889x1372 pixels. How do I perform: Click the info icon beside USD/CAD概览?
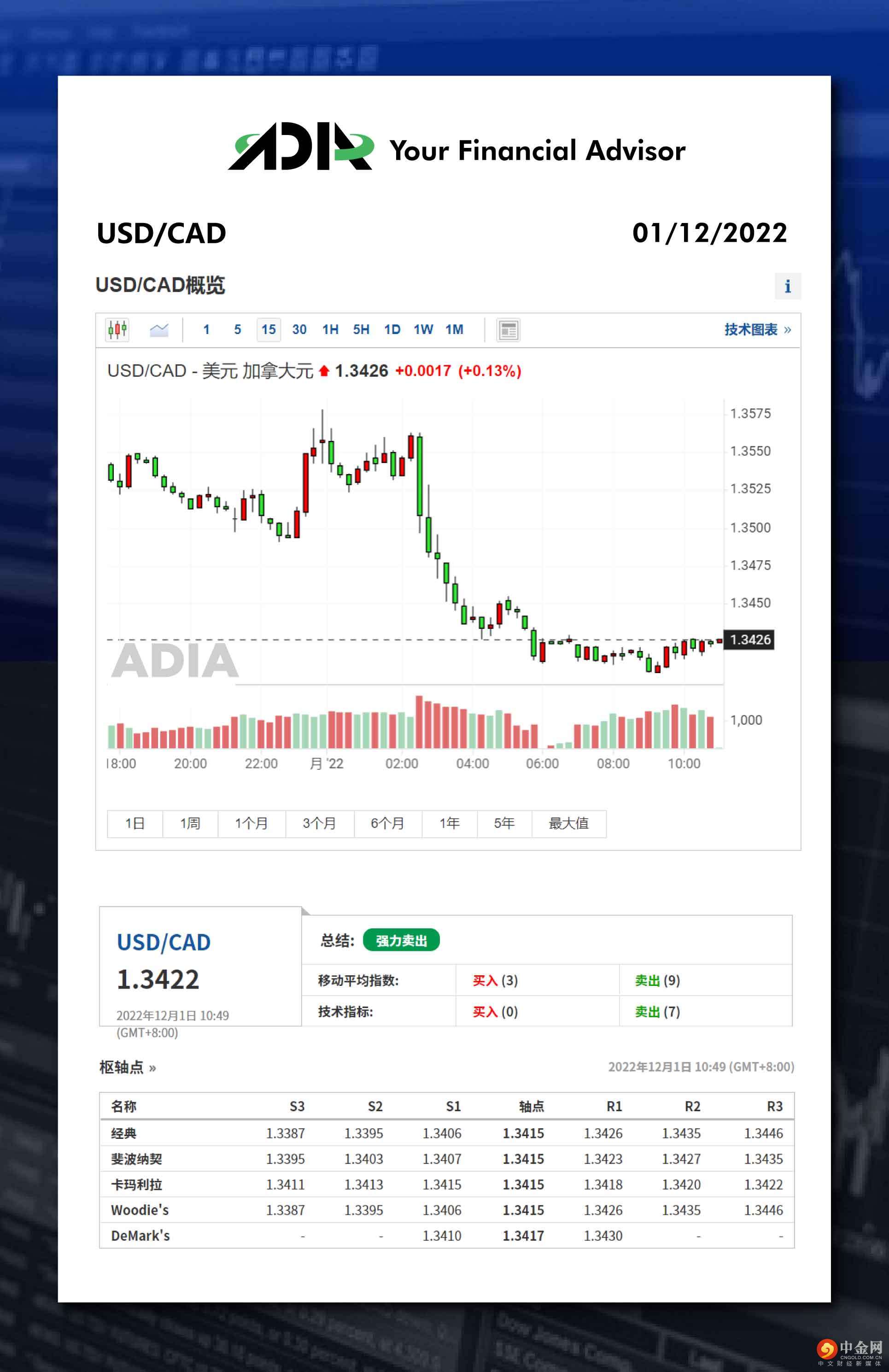point(788,286)
